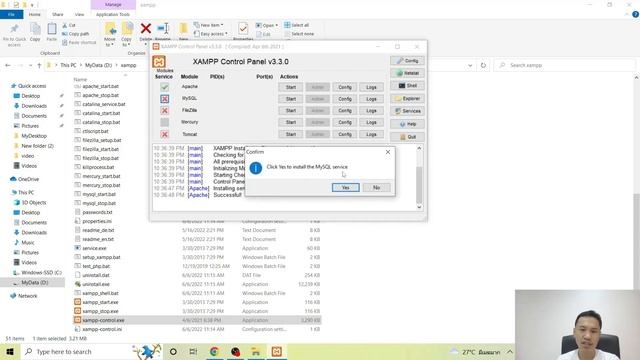Click Copy path in ribbon
640x360 pixels.
tap(76, 34)
